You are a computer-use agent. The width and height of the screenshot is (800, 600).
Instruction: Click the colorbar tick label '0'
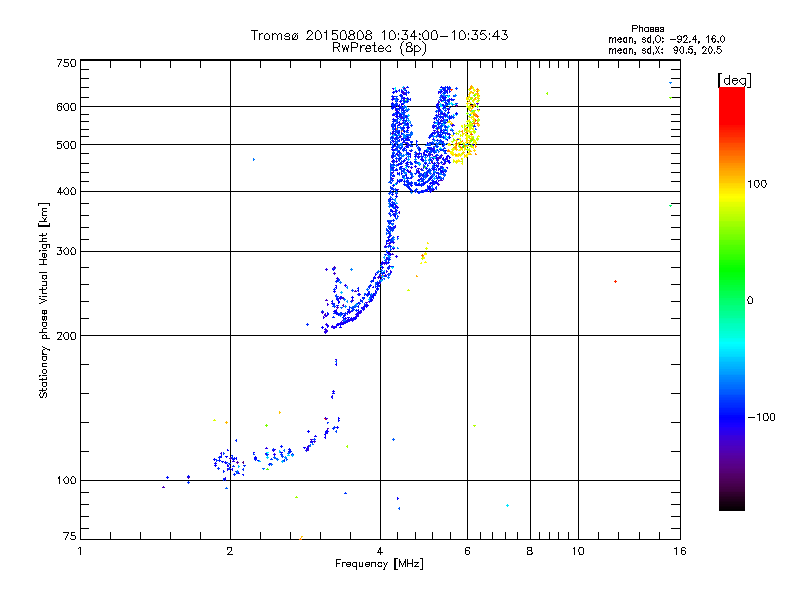tap(749, 301)
